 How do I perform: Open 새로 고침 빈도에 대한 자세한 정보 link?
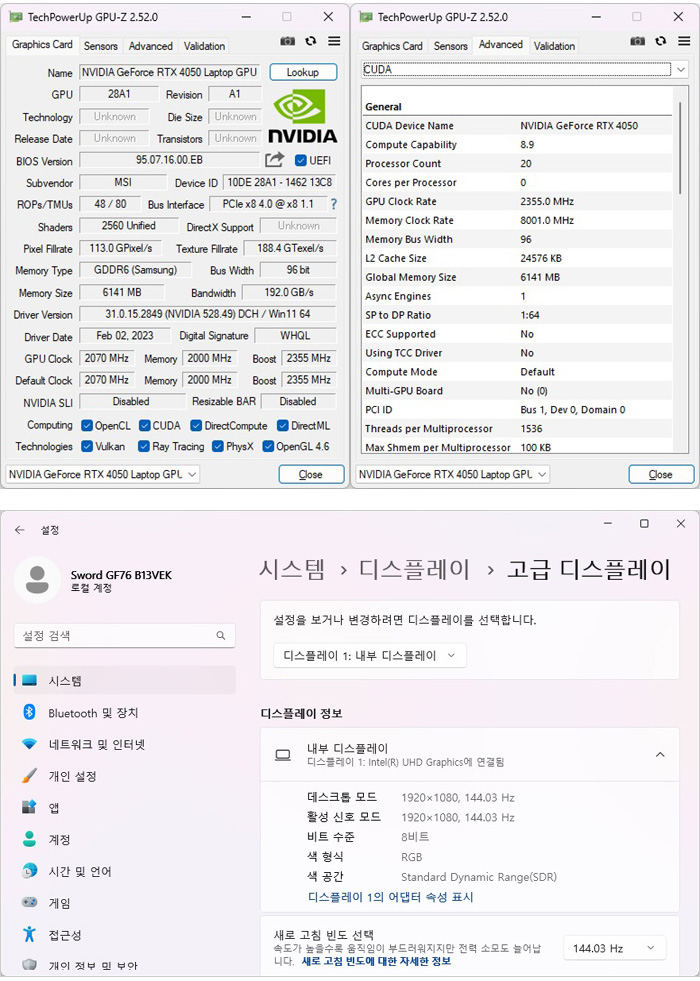tap(376, 960)
